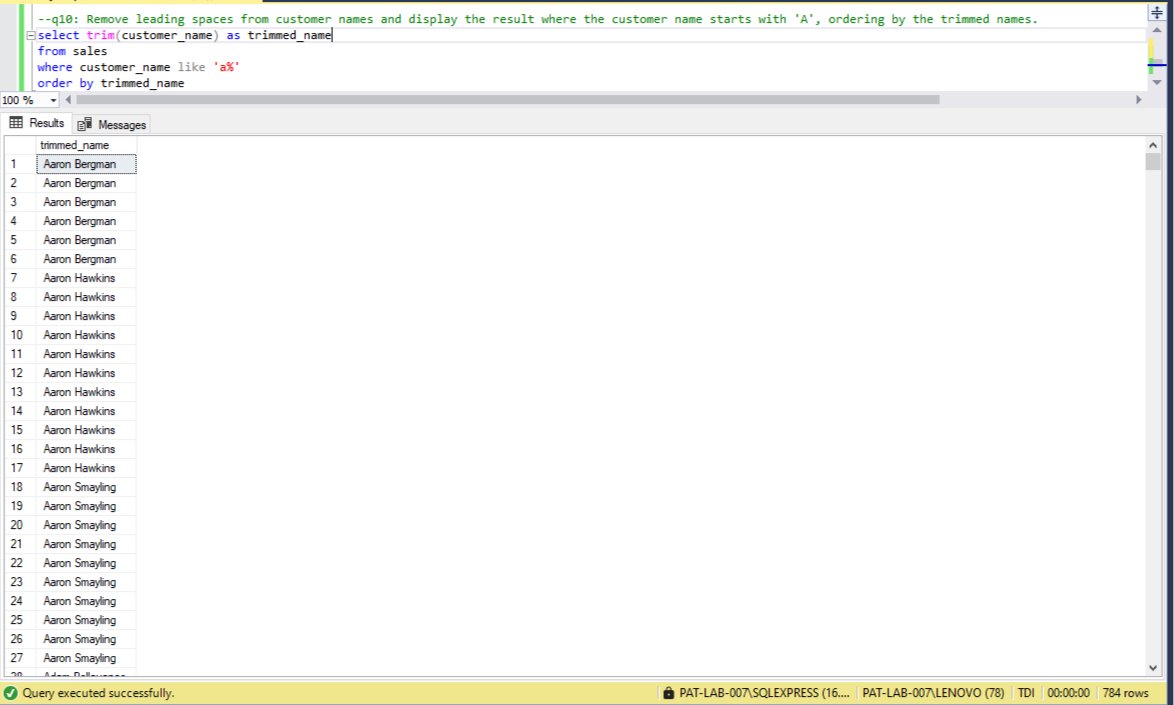This screenshot has width=1174, height=705.
Task: Select row 18 Aaron Smayling cell
Action: [86, 487]
